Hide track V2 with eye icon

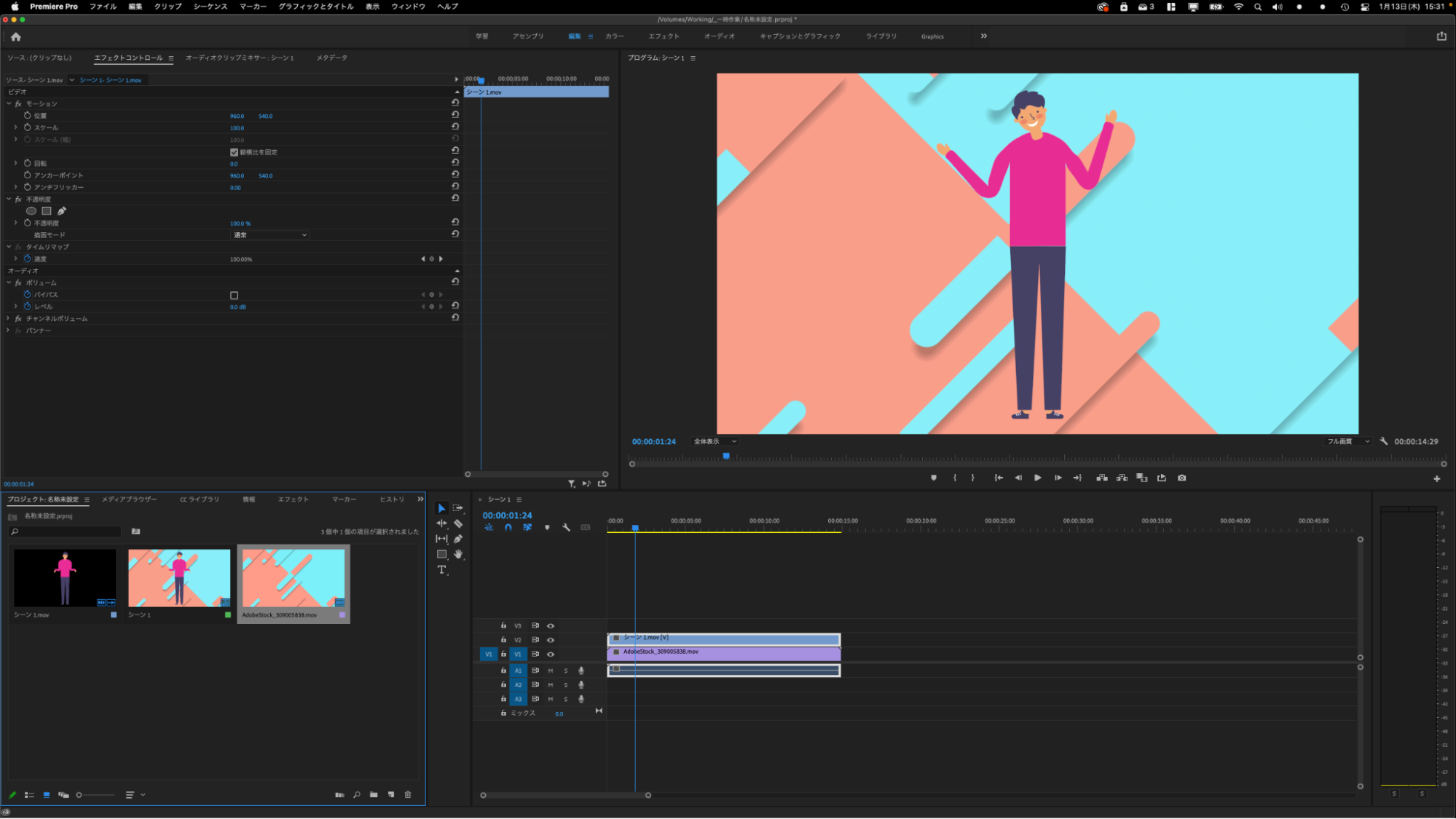pos(551,640)
